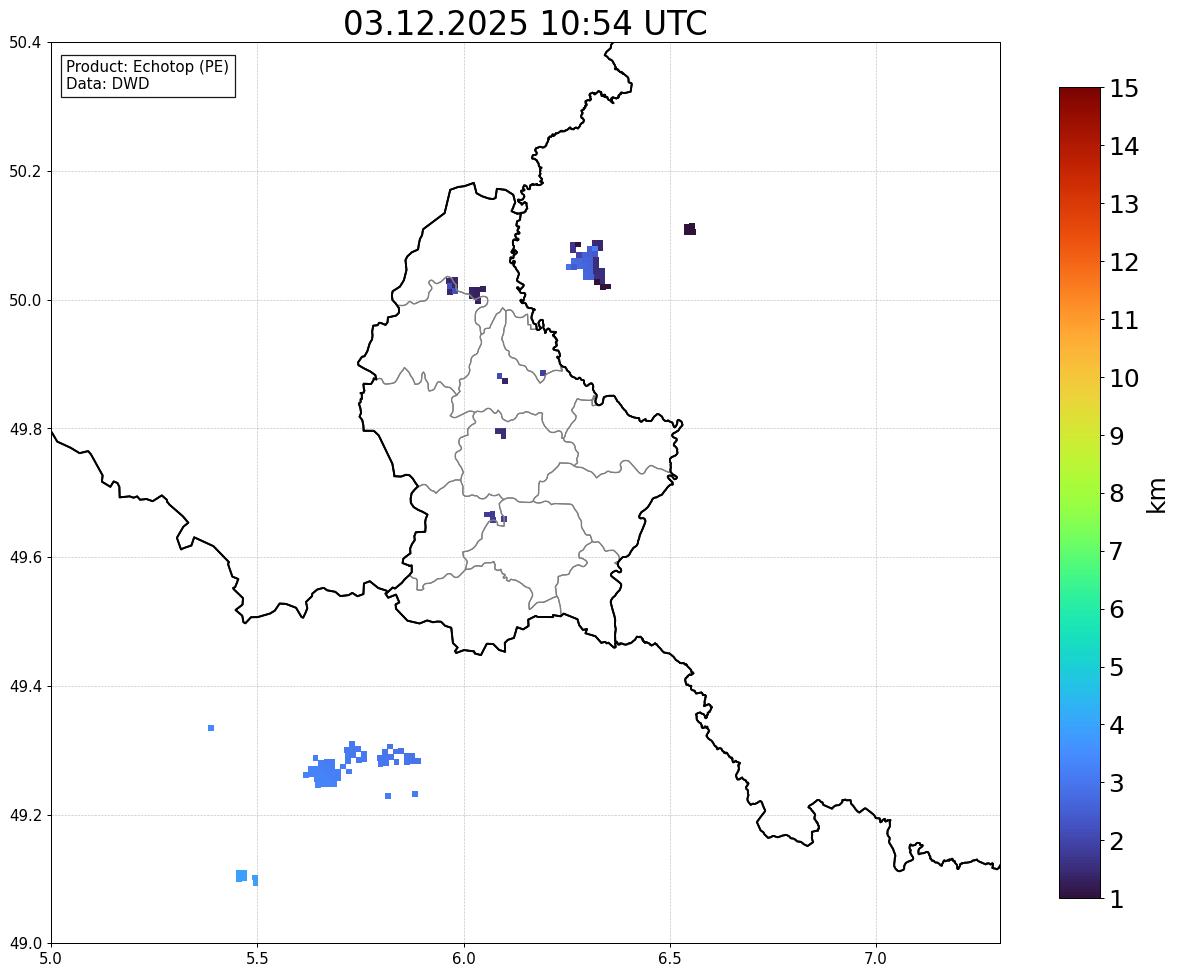Click the longitude tick label 5.0
Viewport: 1178px width, 976px height.
click(51, 959)
